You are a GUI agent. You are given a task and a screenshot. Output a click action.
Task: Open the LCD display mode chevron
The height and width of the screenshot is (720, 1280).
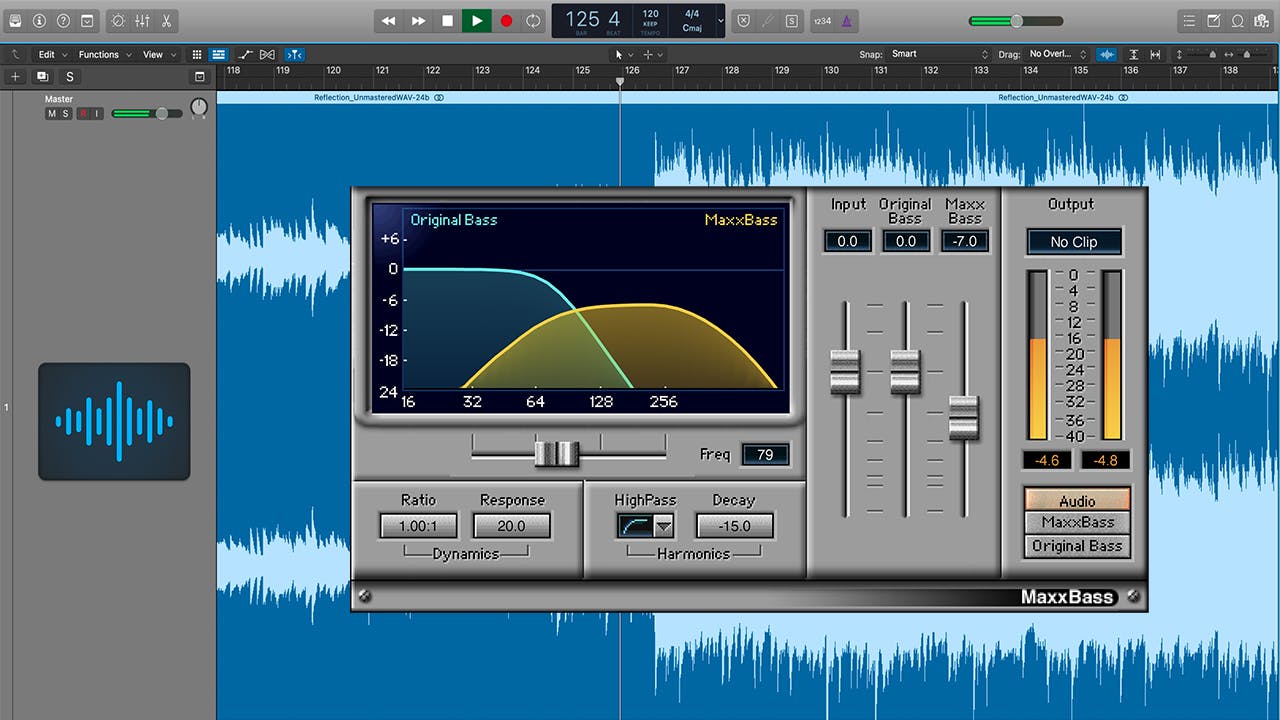click(x=720, y=20)
